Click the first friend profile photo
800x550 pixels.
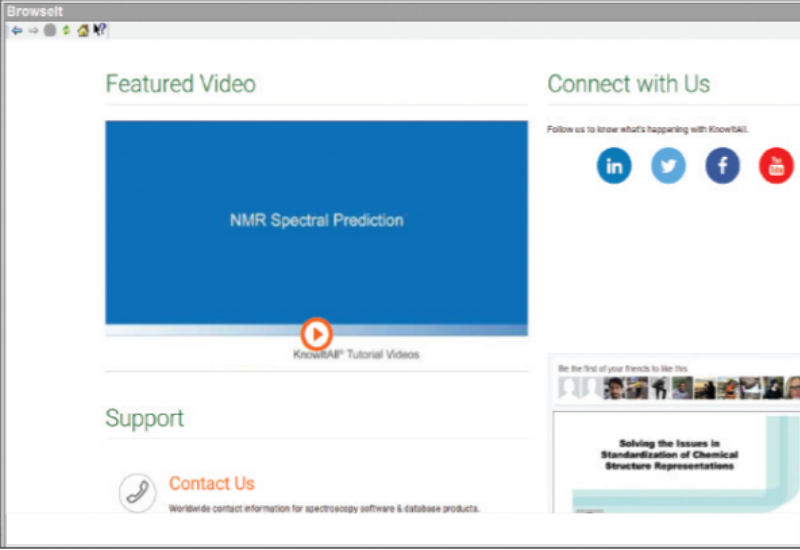568,388
